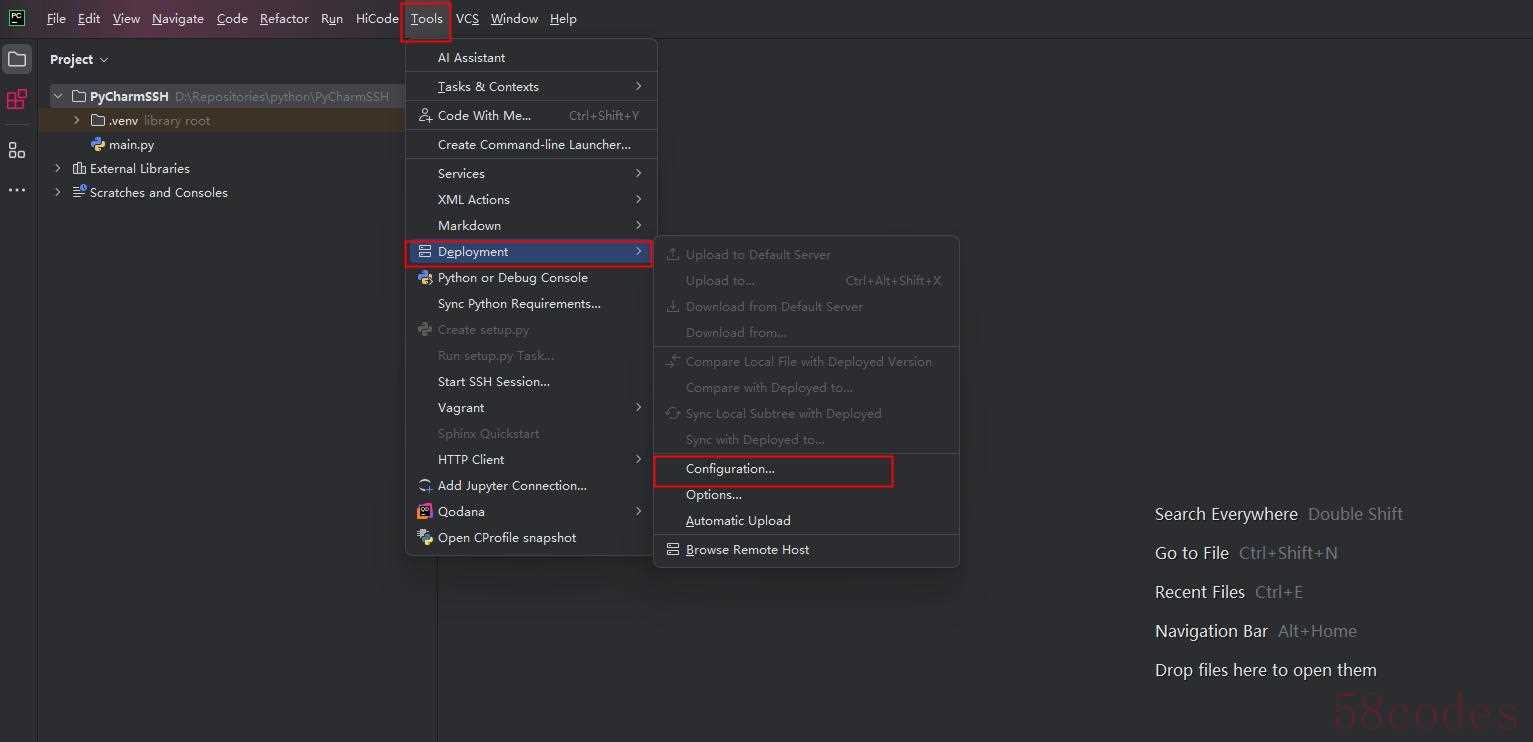Expand the Services submenu arrow
The width and height of the screenshot is (1533, 742).
tap(638, 174)
